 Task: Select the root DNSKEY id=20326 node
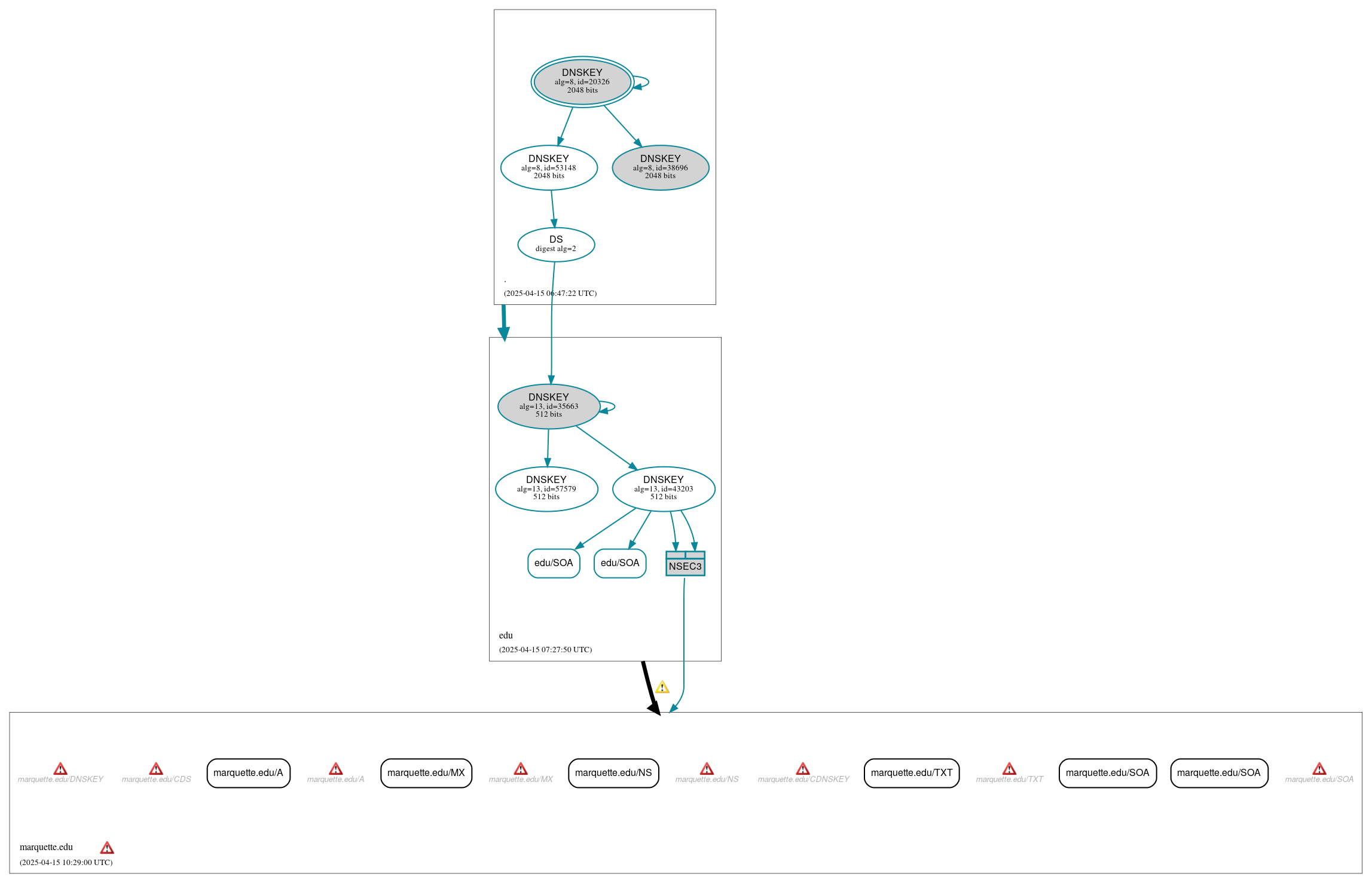(x=582, y=82)
